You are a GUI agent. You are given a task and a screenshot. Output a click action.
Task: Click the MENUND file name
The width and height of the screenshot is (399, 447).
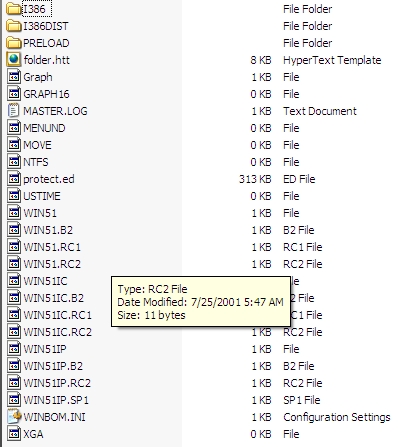click(44, 128)
